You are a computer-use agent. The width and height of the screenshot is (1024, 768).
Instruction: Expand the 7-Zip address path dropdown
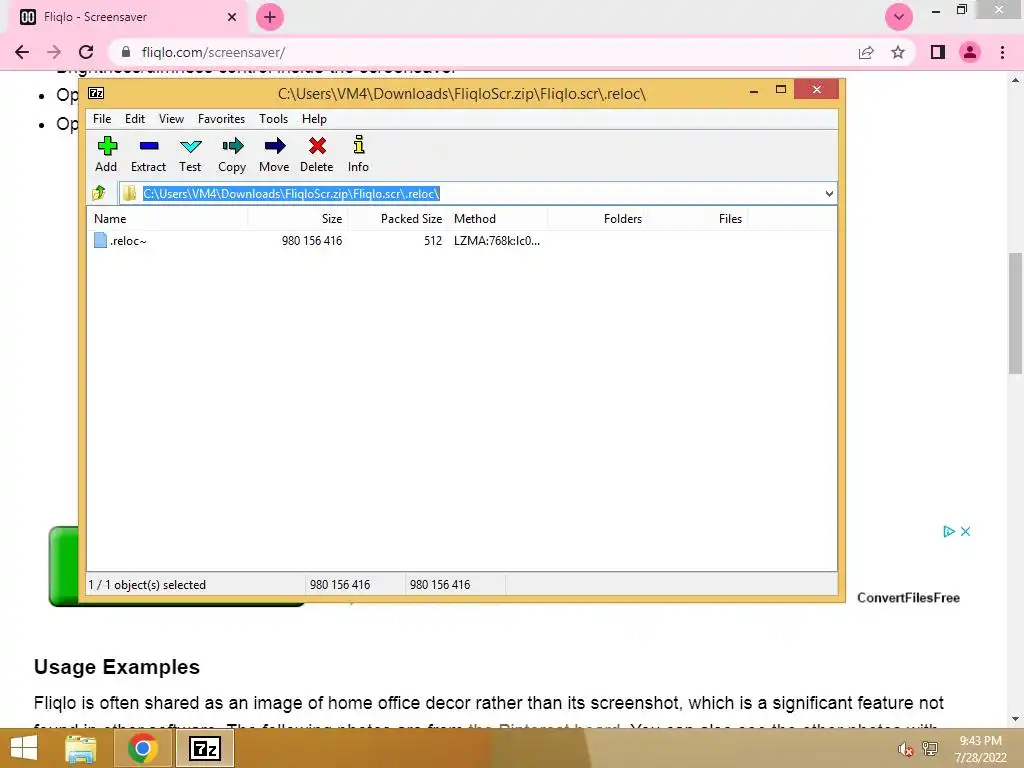click(x=829, y=193)
